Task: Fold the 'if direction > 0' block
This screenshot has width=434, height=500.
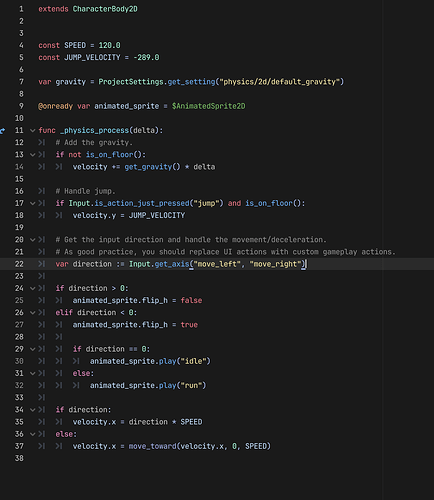Action: pos(33,288)
